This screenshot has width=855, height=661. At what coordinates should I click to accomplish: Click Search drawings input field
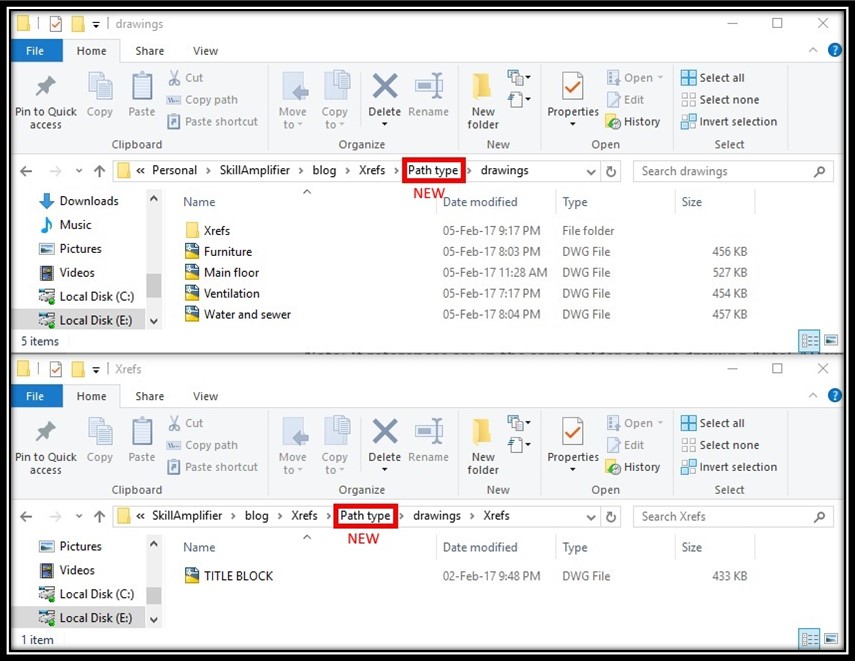(733, 171)
